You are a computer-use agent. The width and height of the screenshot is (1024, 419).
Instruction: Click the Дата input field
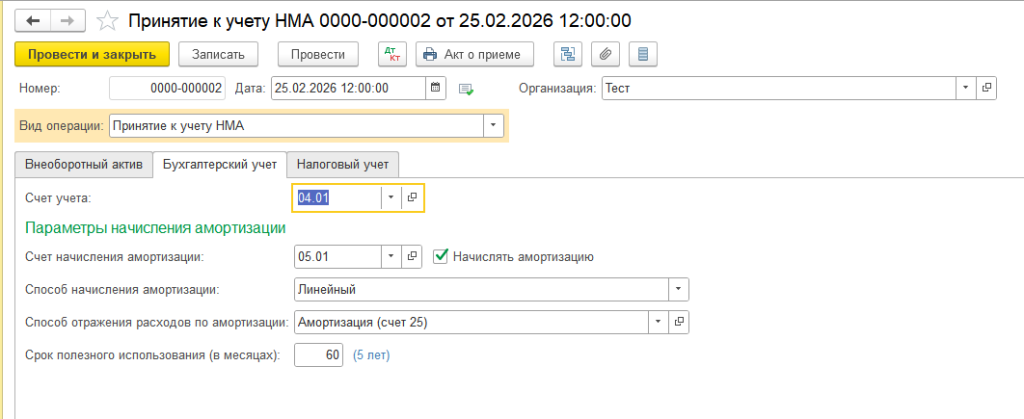[x=349, y=88]
